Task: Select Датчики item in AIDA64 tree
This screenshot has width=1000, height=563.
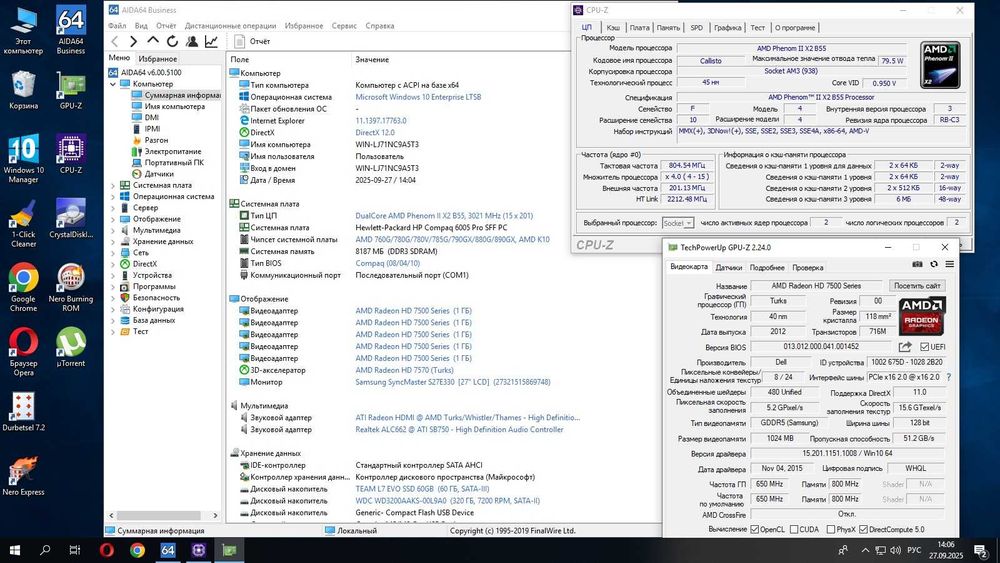Action: (159, 174)
